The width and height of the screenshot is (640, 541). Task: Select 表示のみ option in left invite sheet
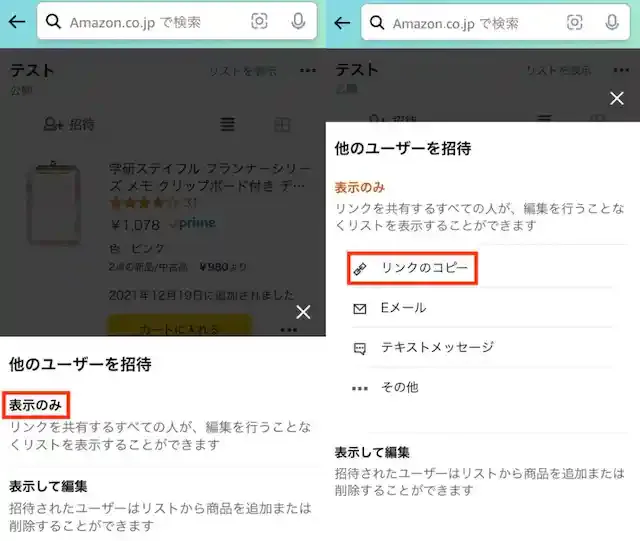tap(36, 405)
